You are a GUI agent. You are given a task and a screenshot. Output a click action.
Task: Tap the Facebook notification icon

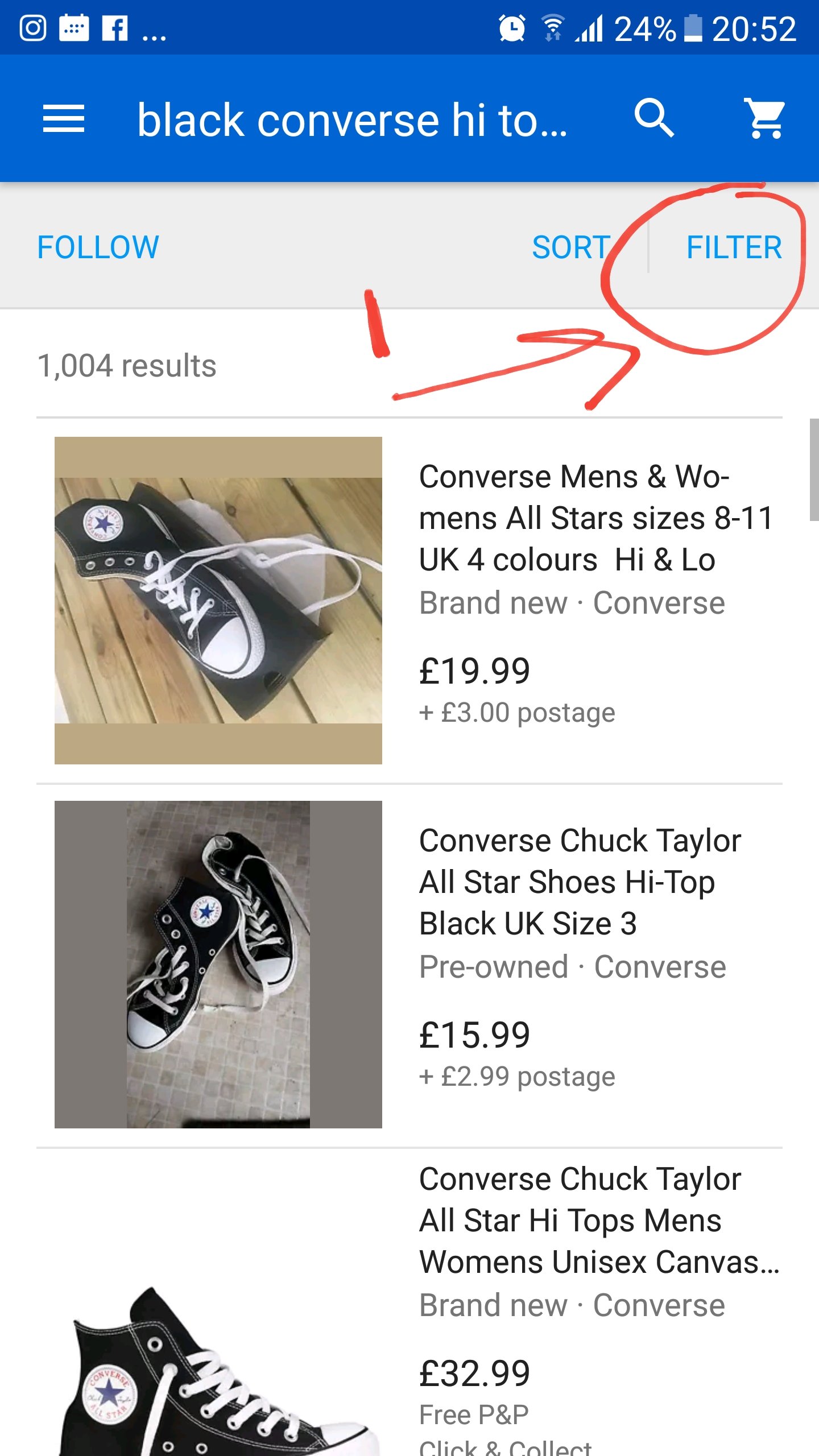[115, 28]
